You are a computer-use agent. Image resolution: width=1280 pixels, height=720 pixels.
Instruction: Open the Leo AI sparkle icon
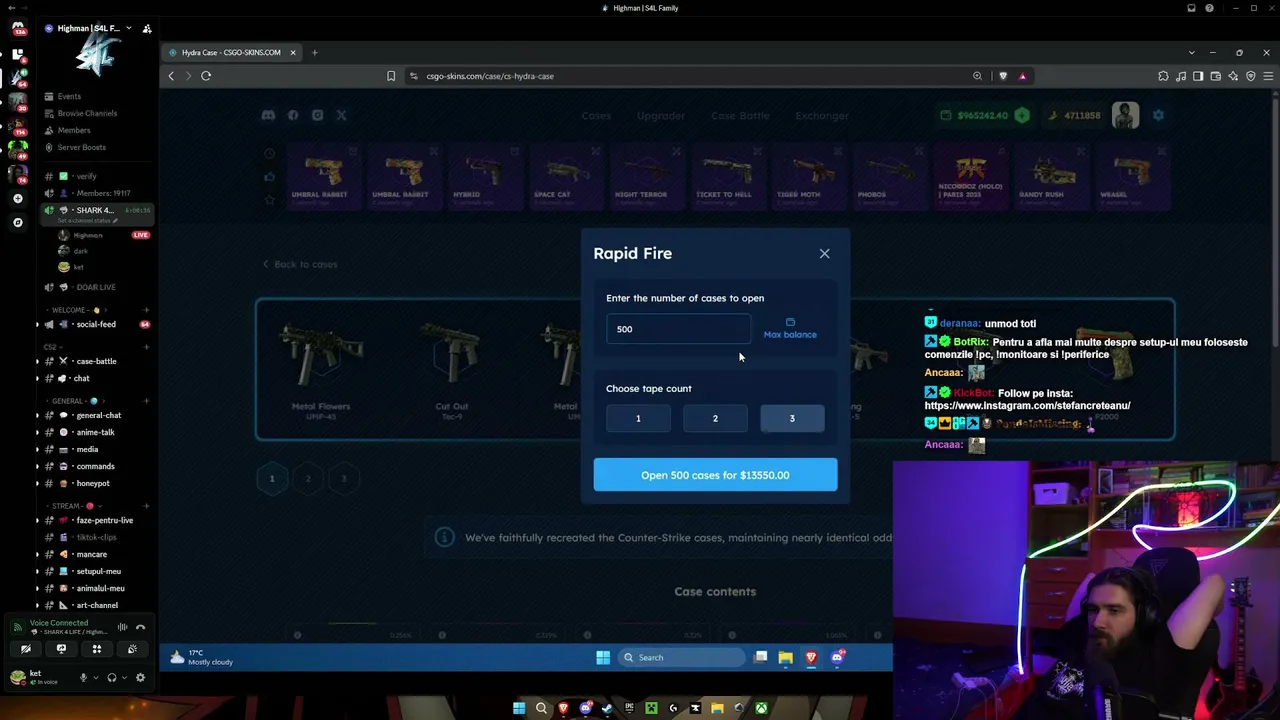pos(1233,76)
